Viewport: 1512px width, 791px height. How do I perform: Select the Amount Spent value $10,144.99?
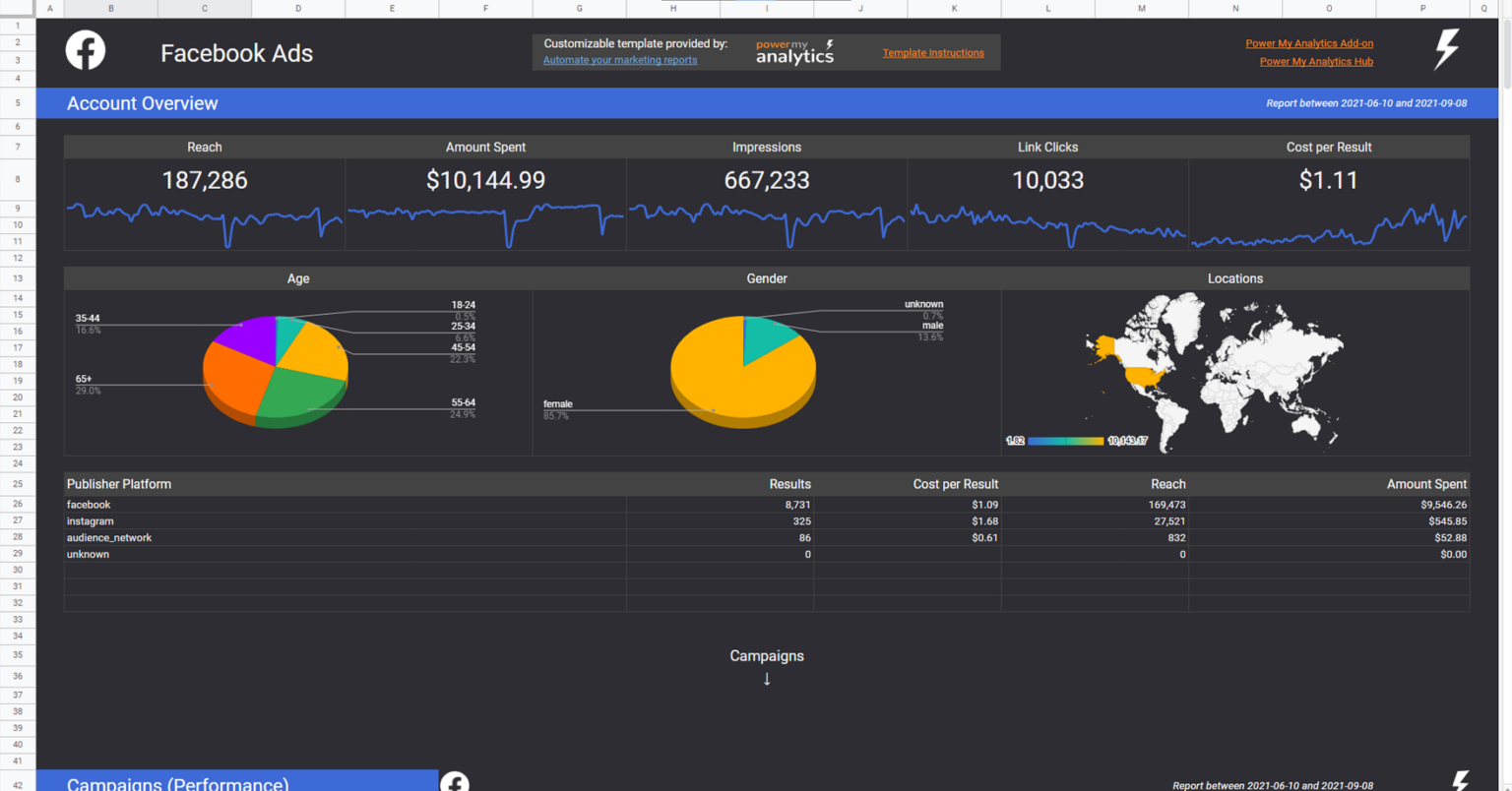click(x=485, y=180)
